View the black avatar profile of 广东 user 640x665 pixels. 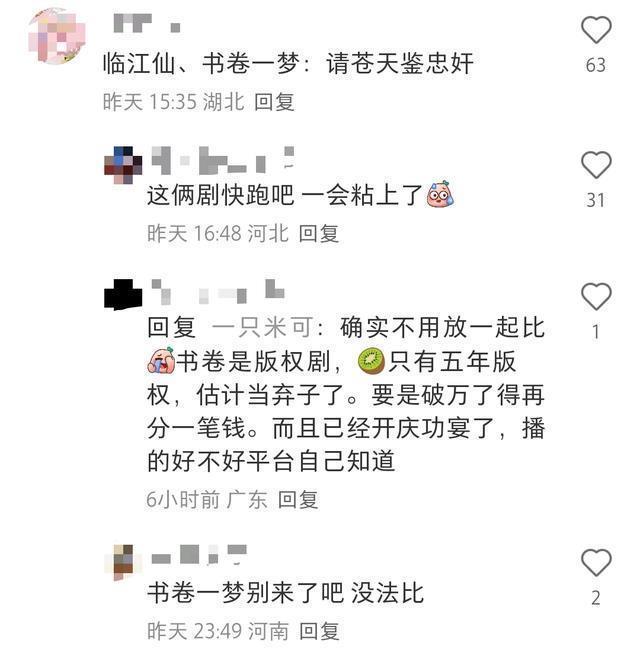123,294
